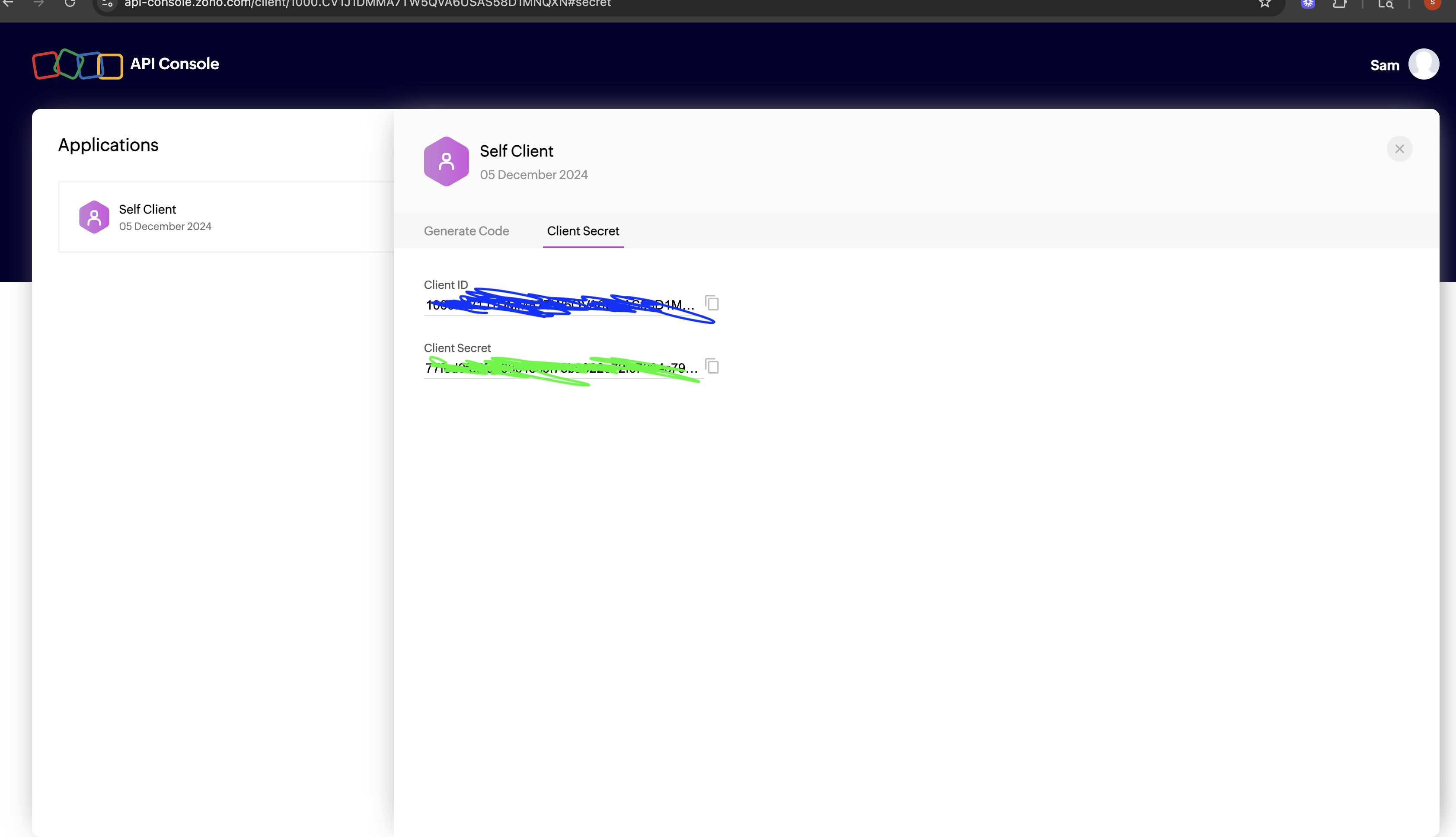Screen dimensions: 1456x837
Task: Click the Zoho logo in header
Action: click(77, 64)
